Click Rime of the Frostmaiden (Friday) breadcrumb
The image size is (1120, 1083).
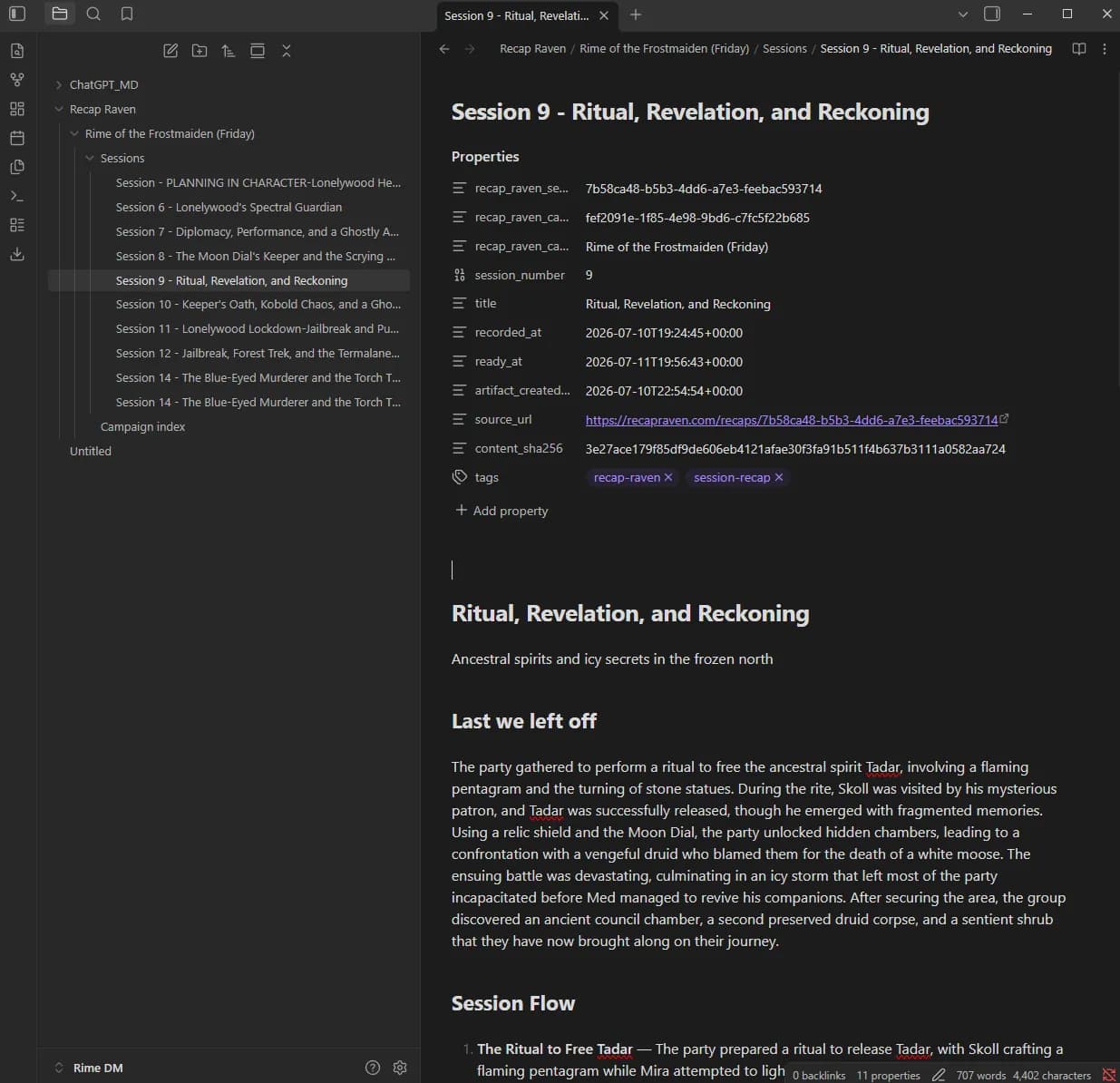click(664, 49)
